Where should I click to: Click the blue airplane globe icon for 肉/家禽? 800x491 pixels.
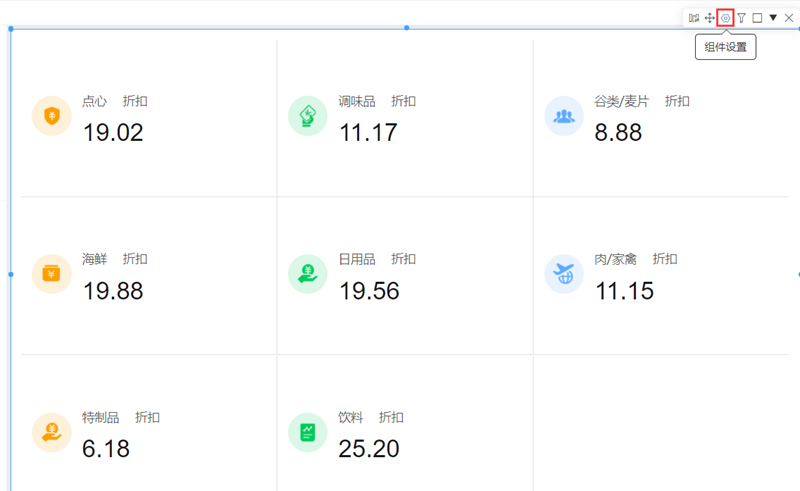click(x=564, y=274)
